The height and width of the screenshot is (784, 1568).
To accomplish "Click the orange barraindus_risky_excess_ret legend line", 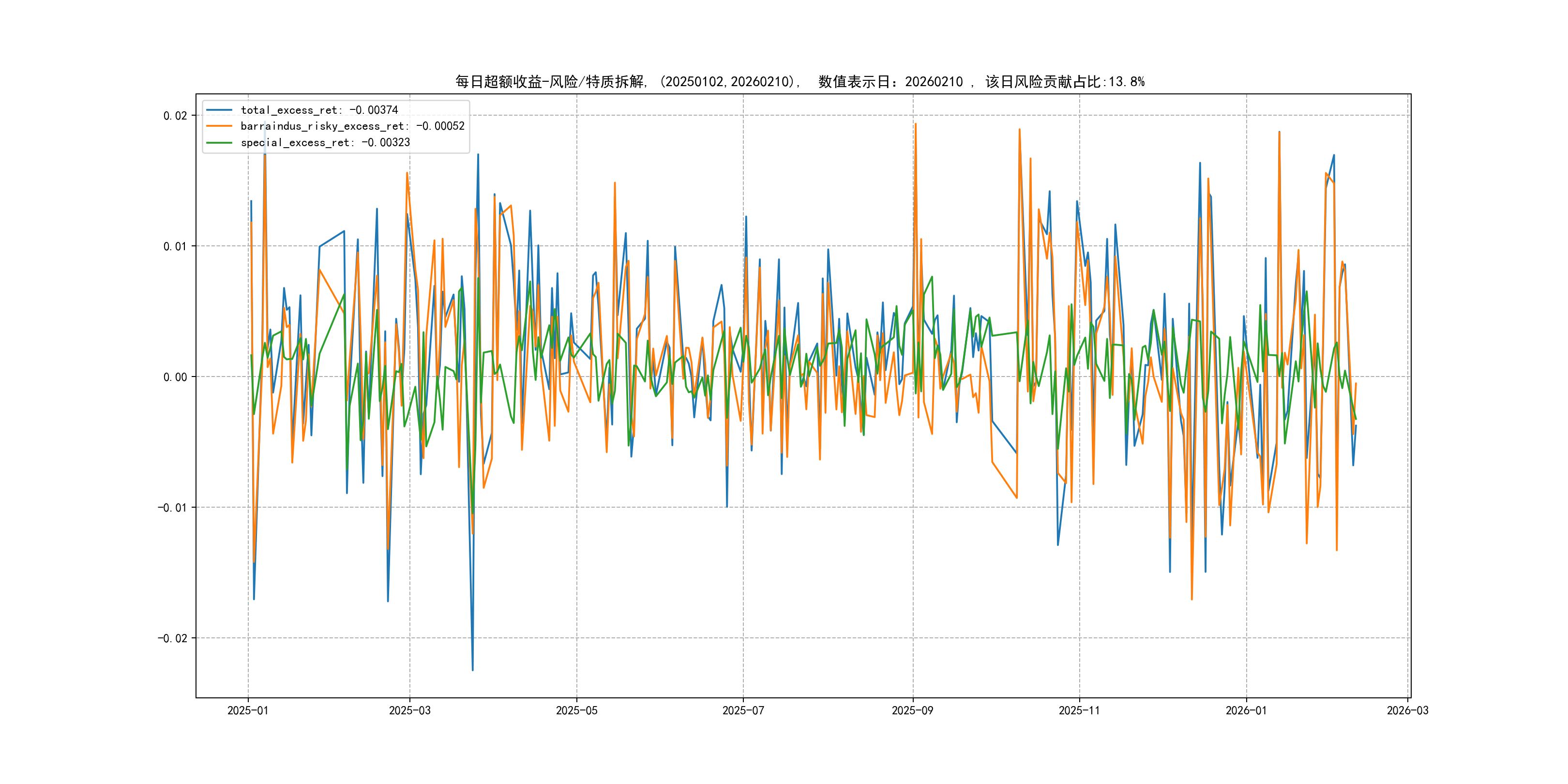I will click(219, 126).
